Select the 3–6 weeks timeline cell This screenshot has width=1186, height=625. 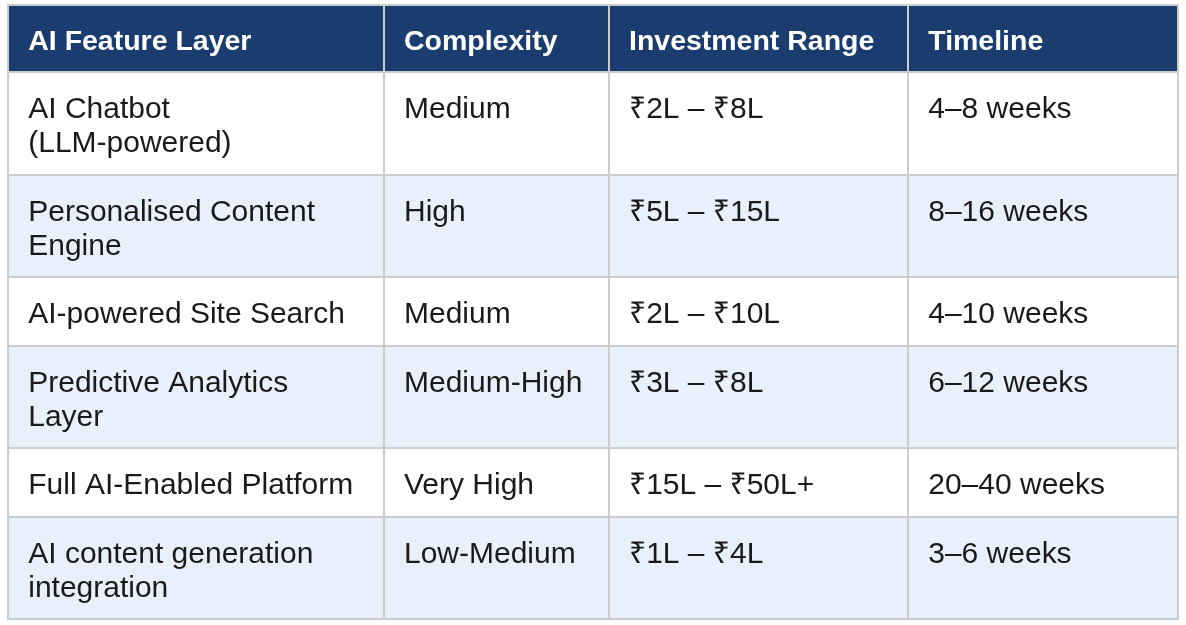tap(999, 553)
